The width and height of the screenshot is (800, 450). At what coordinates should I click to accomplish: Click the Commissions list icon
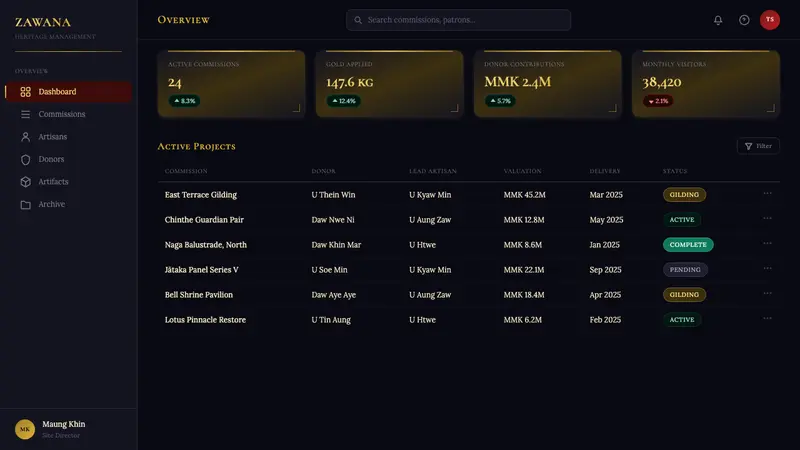point(26,114)
